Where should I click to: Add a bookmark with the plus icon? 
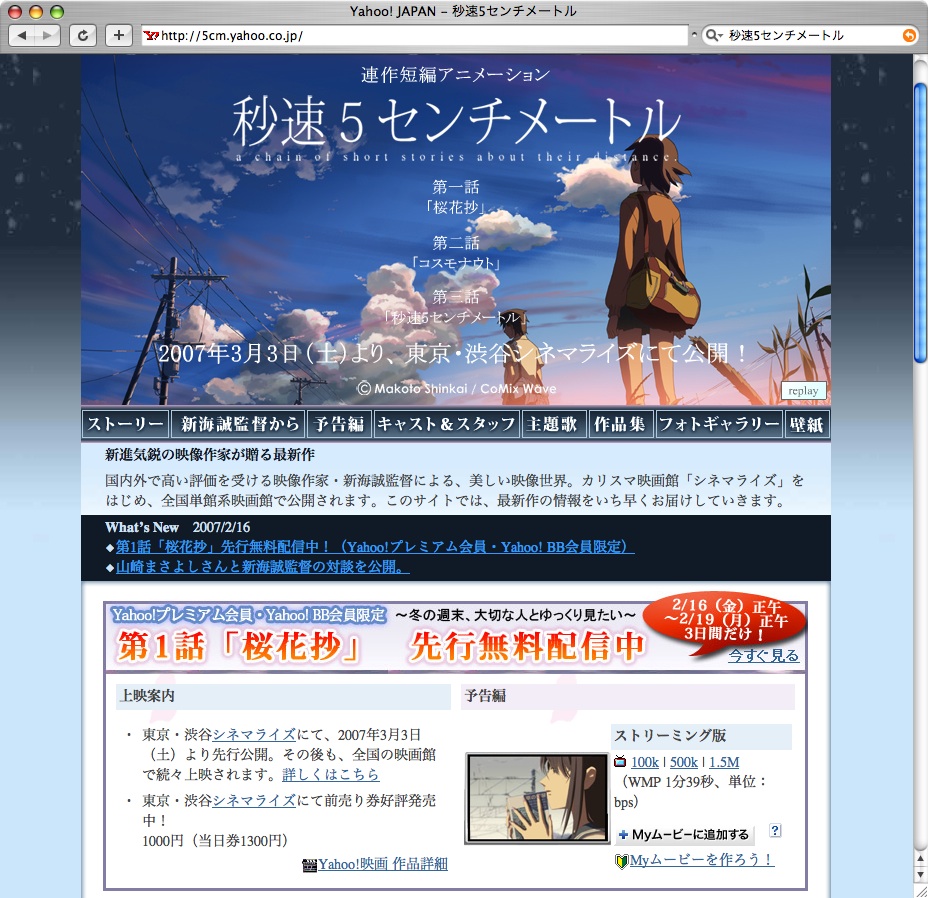[x=119, y=36]
